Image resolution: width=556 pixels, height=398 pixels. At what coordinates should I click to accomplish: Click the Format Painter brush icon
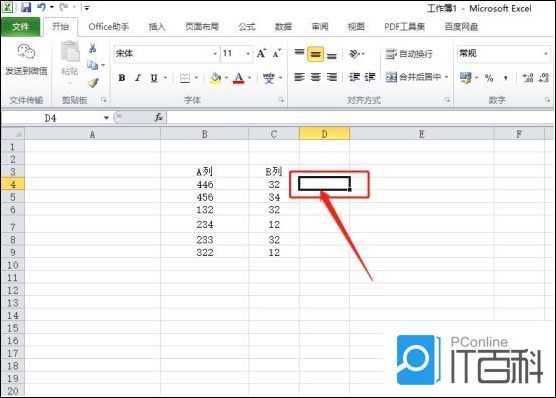93,83
